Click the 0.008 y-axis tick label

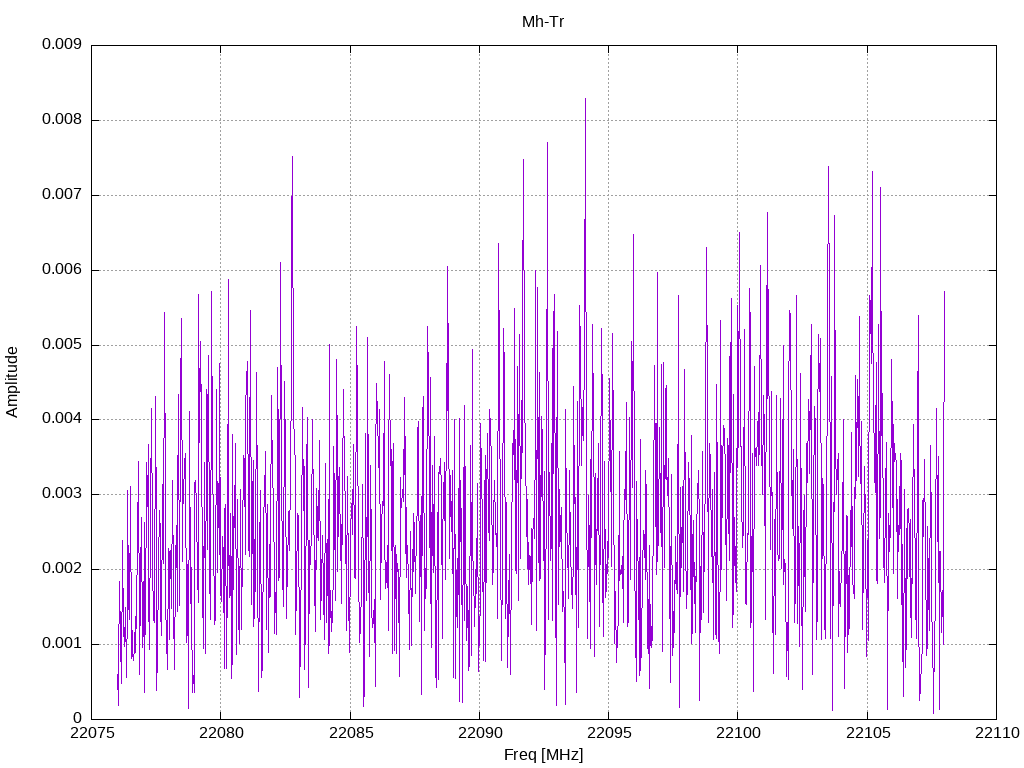62,120
